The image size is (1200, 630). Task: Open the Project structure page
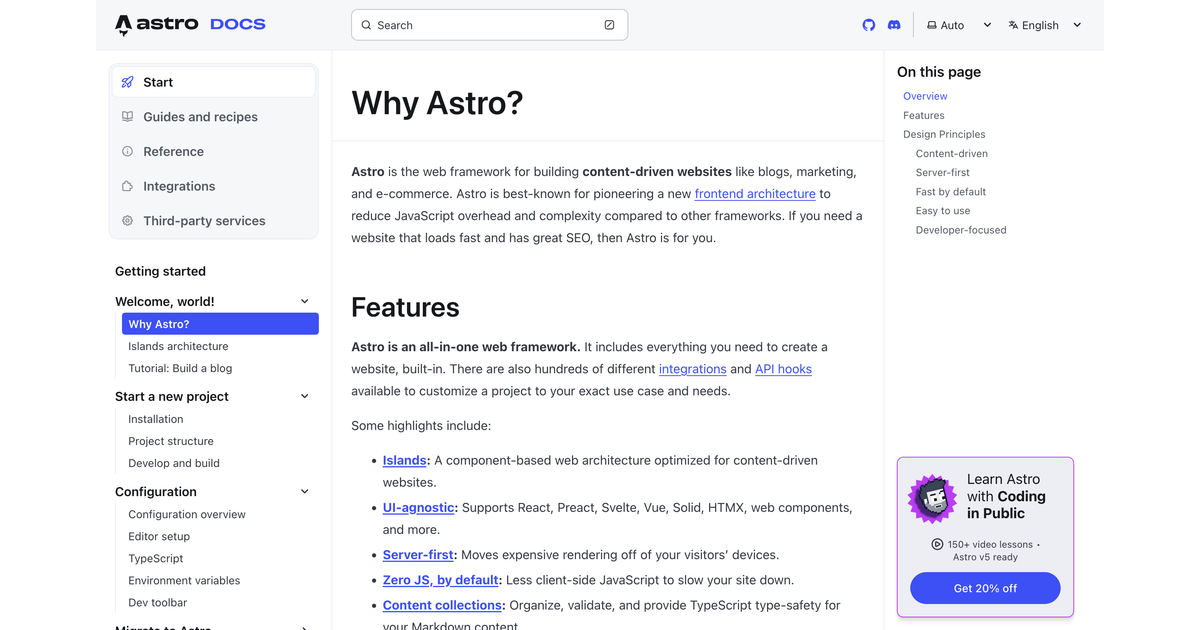[x=171, y=441]
